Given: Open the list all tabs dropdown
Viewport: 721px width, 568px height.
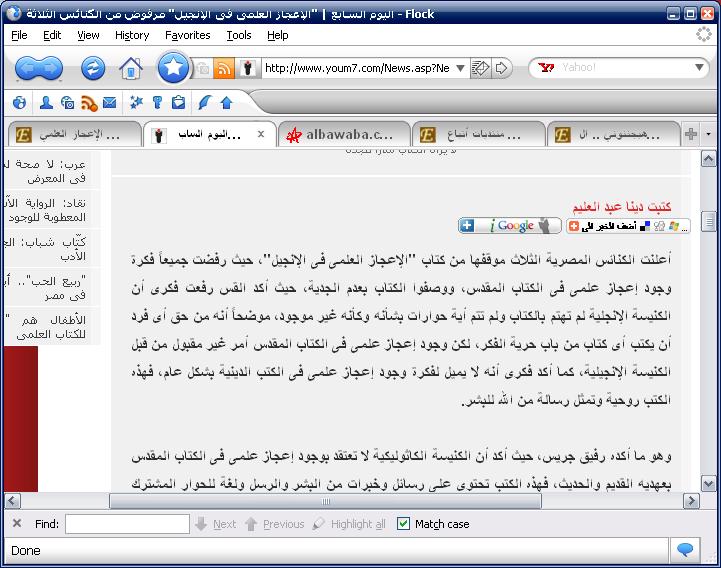Looking at the screenshot, I should [x=709, y=134].
